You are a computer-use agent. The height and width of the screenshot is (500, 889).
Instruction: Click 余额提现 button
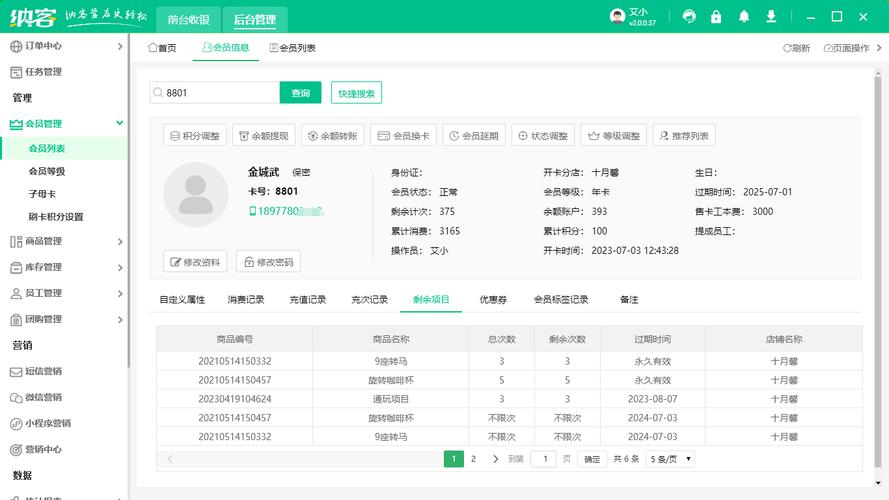(264, 136)
